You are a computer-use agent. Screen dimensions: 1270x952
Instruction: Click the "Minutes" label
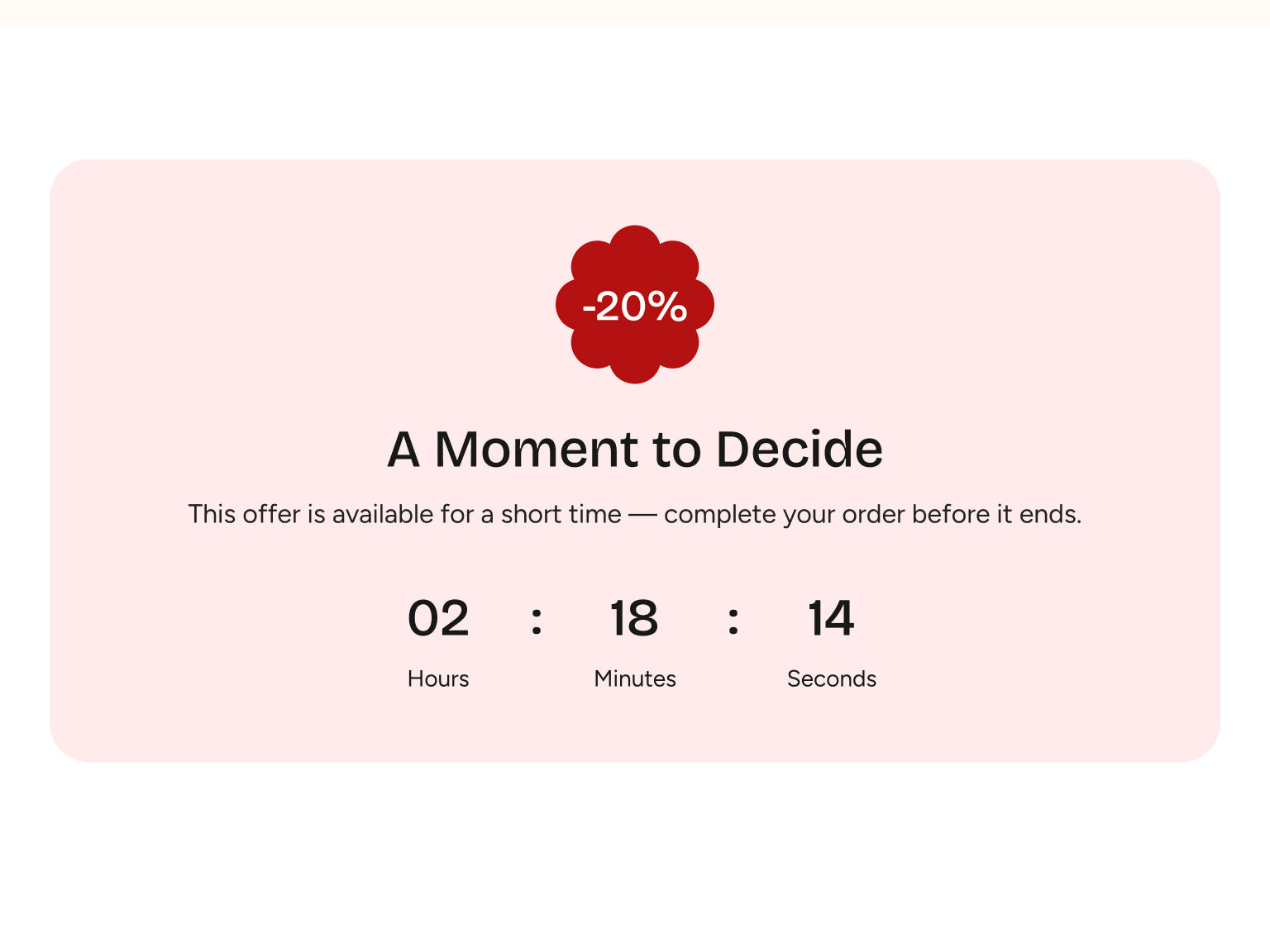(x=635, y=678)
